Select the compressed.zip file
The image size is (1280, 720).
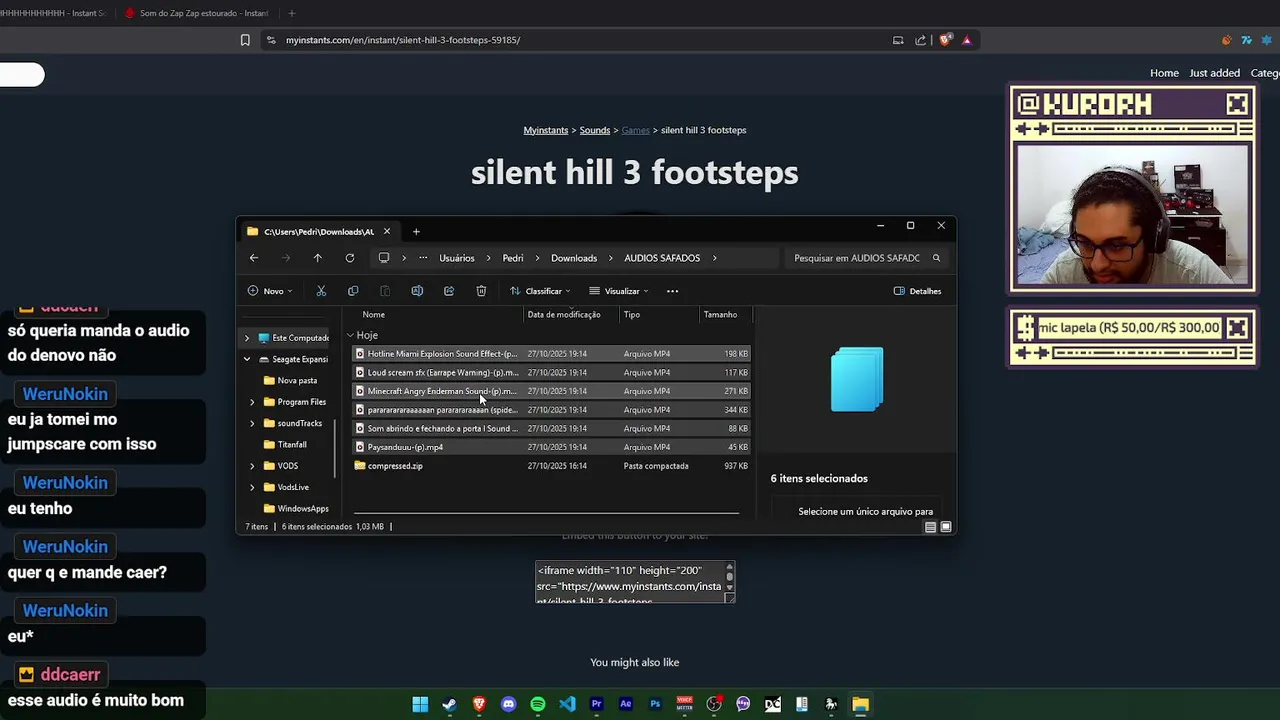click(552, 466)
